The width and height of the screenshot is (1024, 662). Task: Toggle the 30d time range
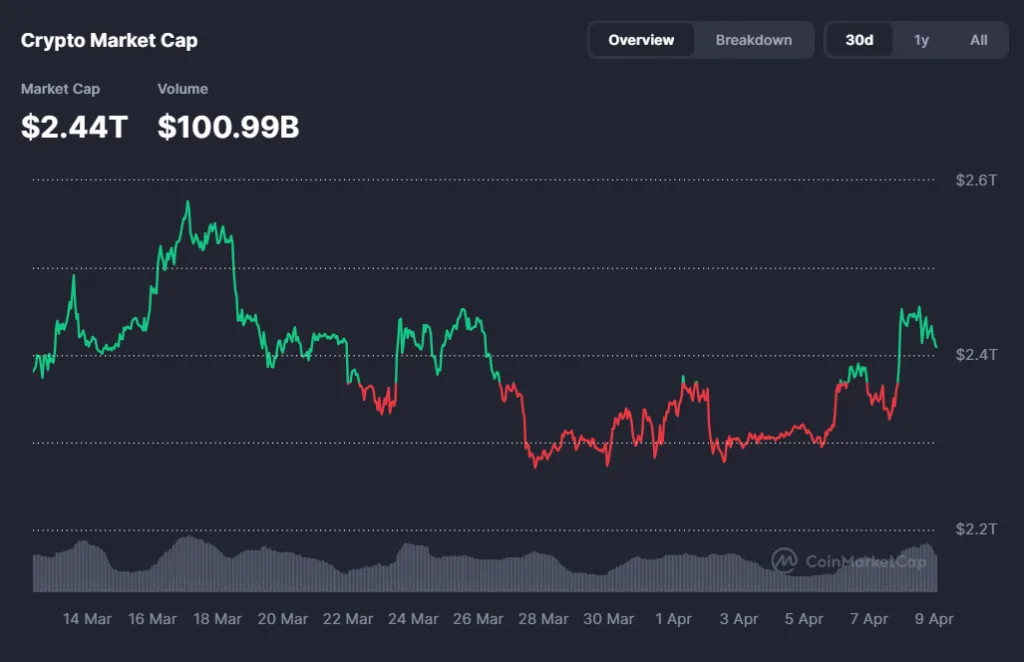860,40
